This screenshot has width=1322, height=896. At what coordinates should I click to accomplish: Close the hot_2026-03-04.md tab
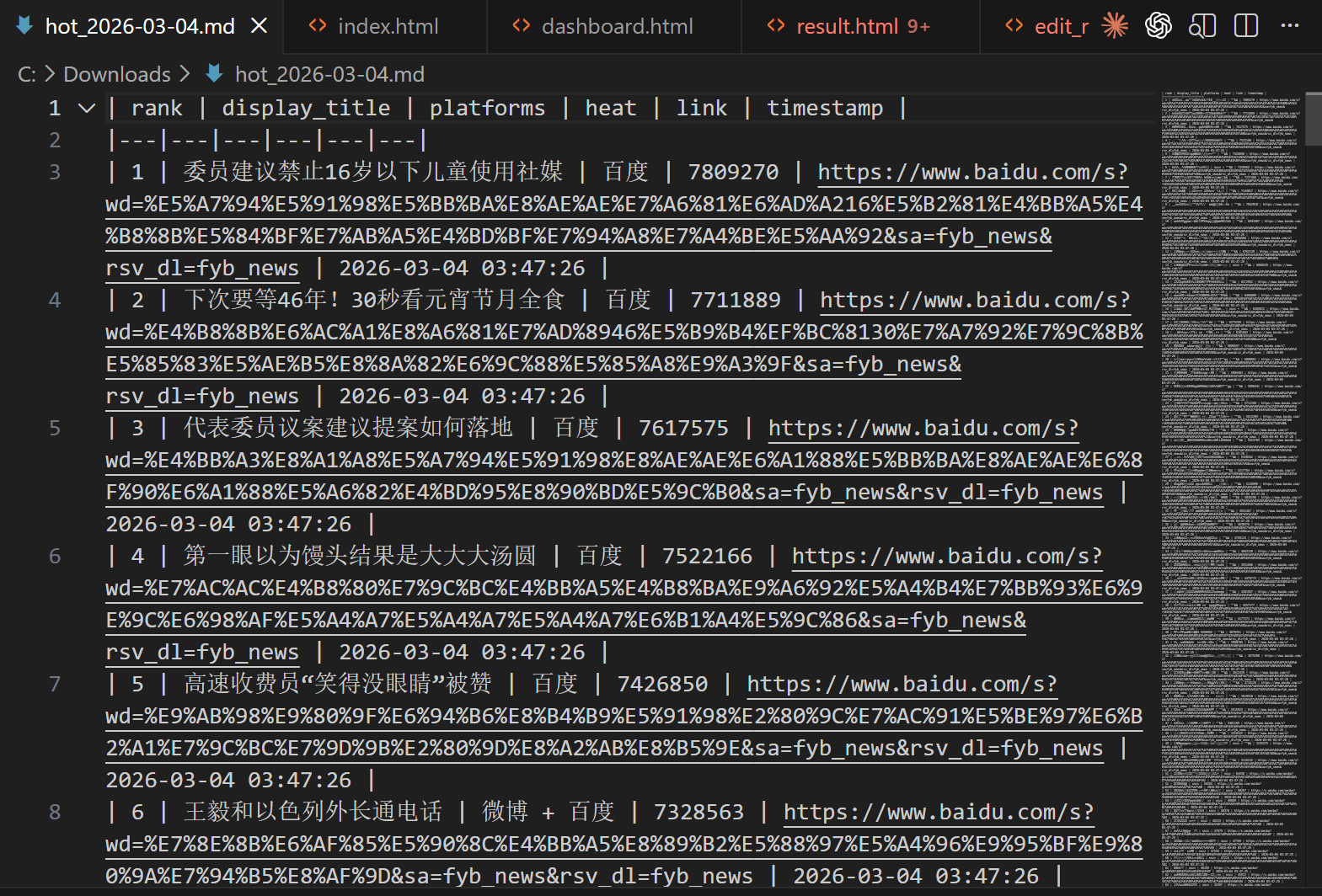click(x=260, y=26)
